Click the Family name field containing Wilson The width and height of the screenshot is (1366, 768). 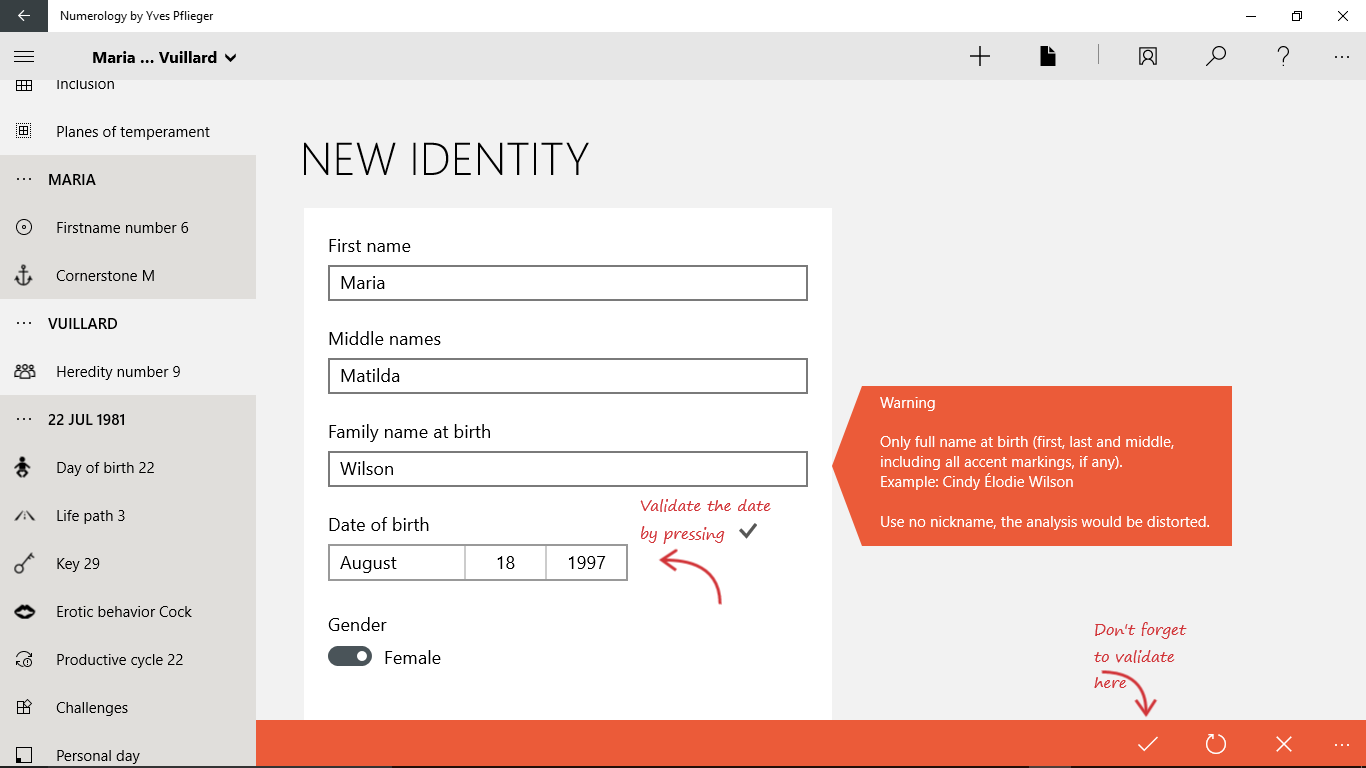click(567, 469)
